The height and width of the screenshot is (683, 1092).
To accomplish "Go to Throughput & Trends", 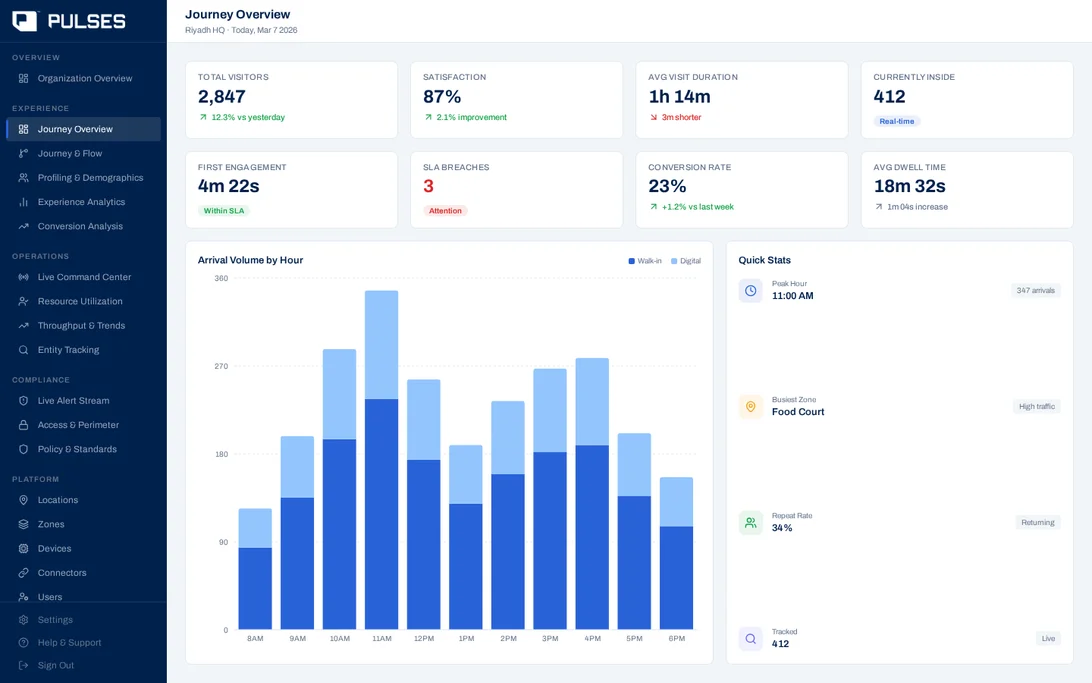I will click(x=84, y=326).
